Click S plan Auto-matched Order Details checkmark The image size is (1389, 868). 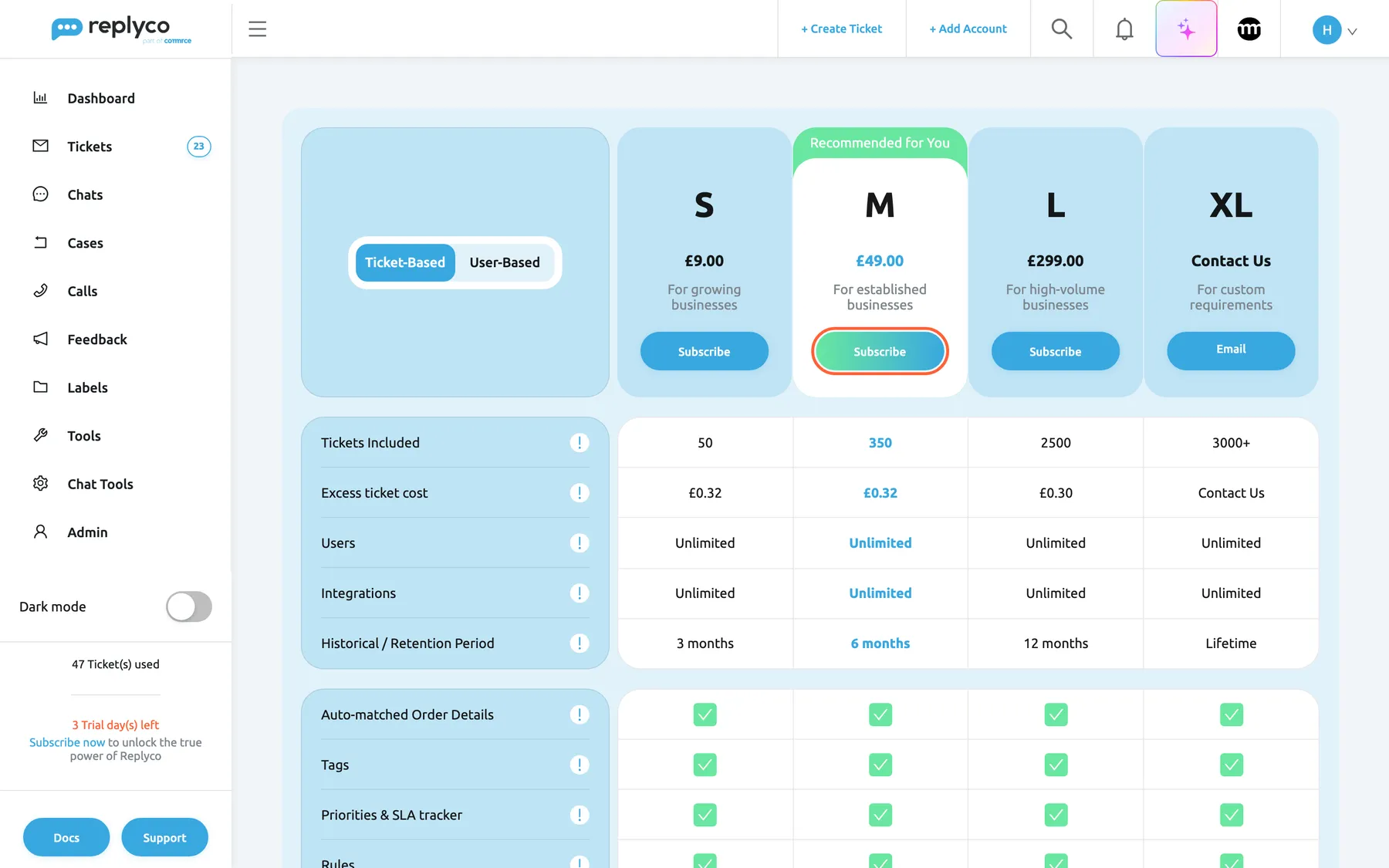705,714
